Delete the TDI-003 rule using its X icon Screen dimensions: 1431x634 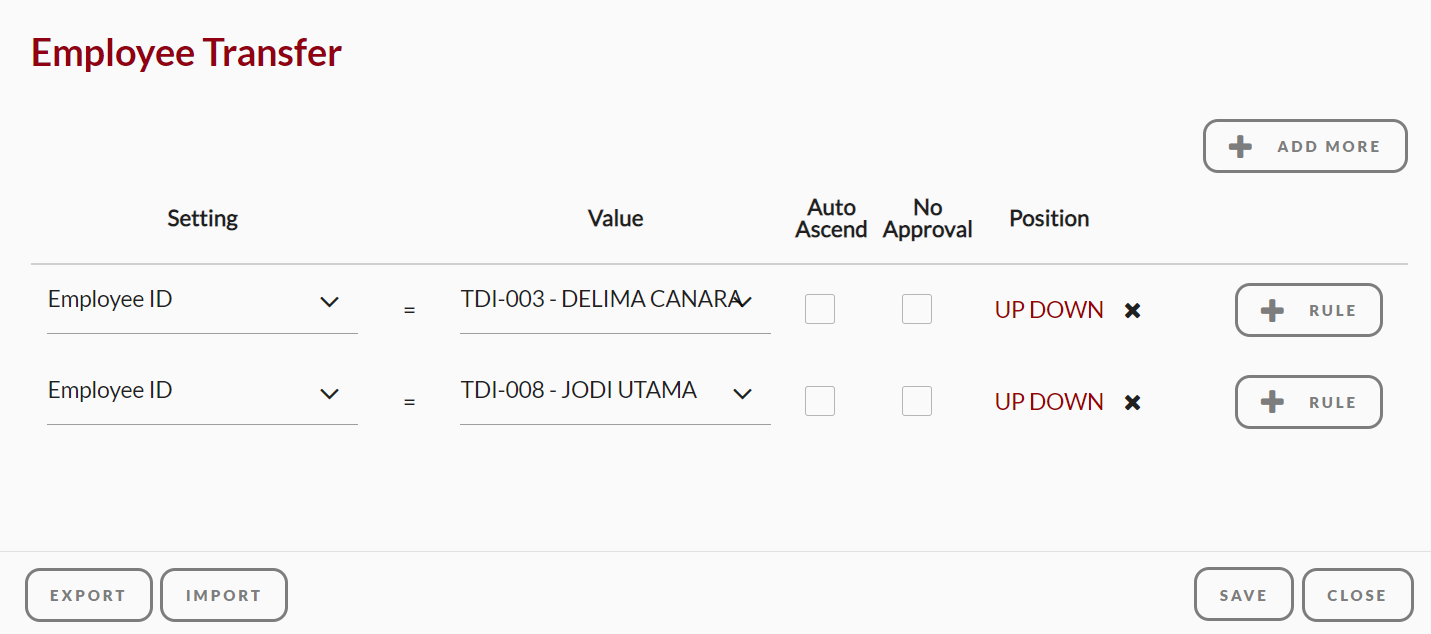pos(1132,310)
